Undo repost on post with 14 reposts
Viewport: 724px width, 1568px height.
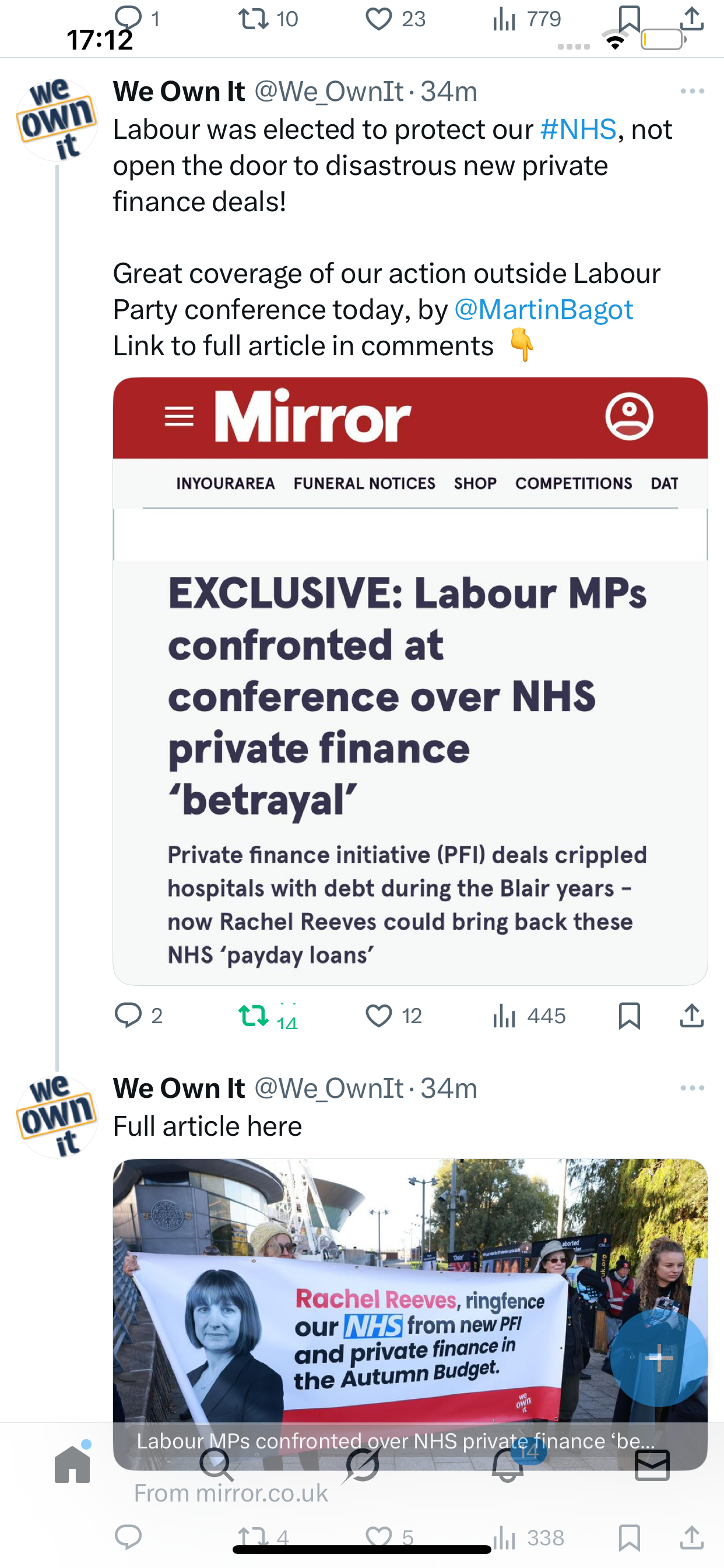(x=253, y=1016)
